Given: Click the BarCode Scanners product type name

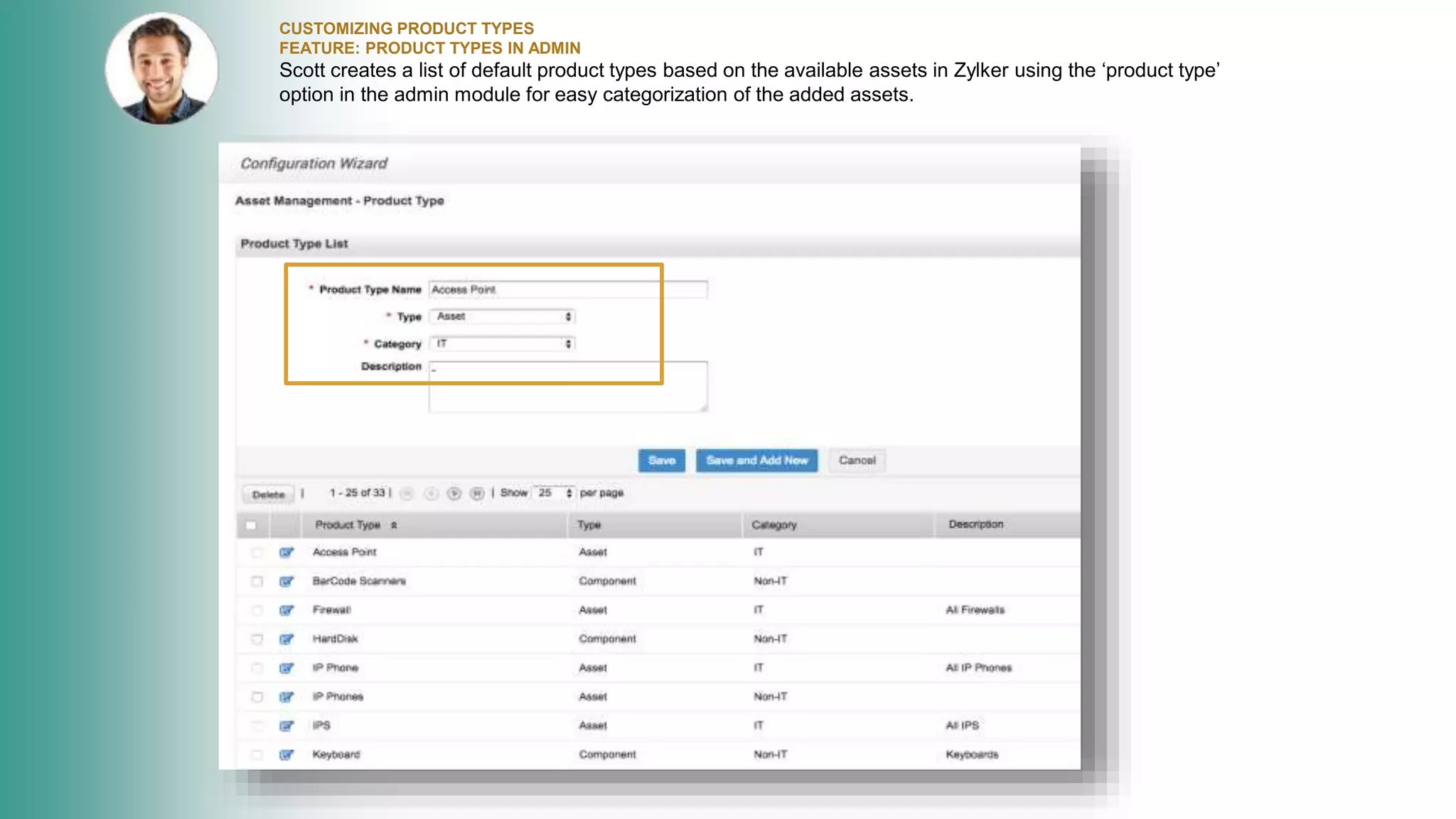Looking at the screenshot, I should [x=359, y=581].
